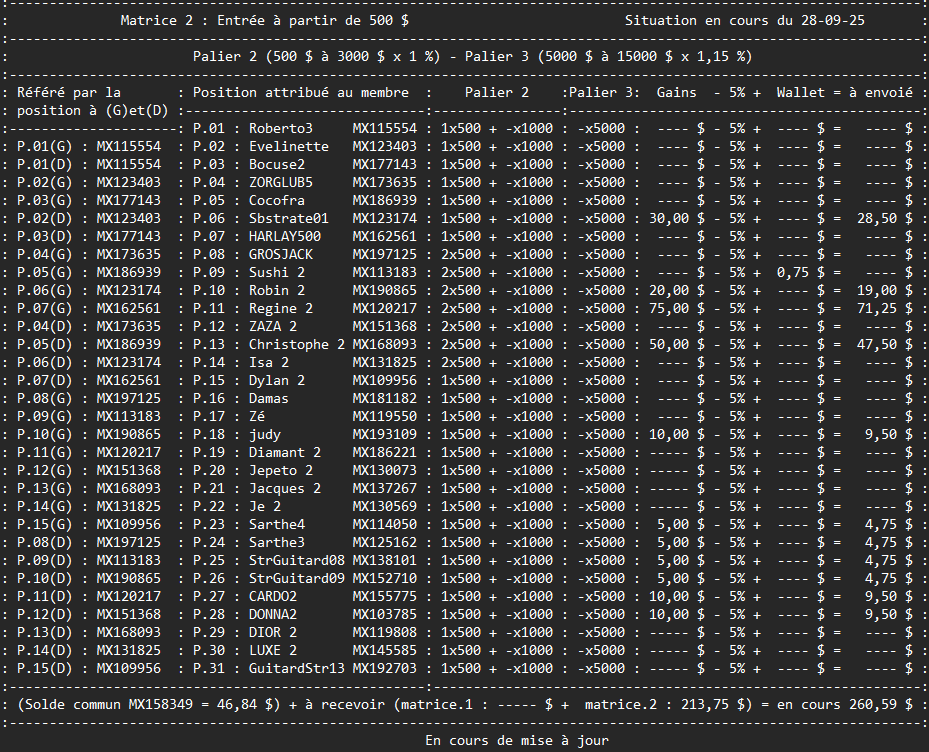Click the GuitardStr13 entry in row P.31
The height and width of the screenshot is (752, 929).
click(x=297, y=668)
